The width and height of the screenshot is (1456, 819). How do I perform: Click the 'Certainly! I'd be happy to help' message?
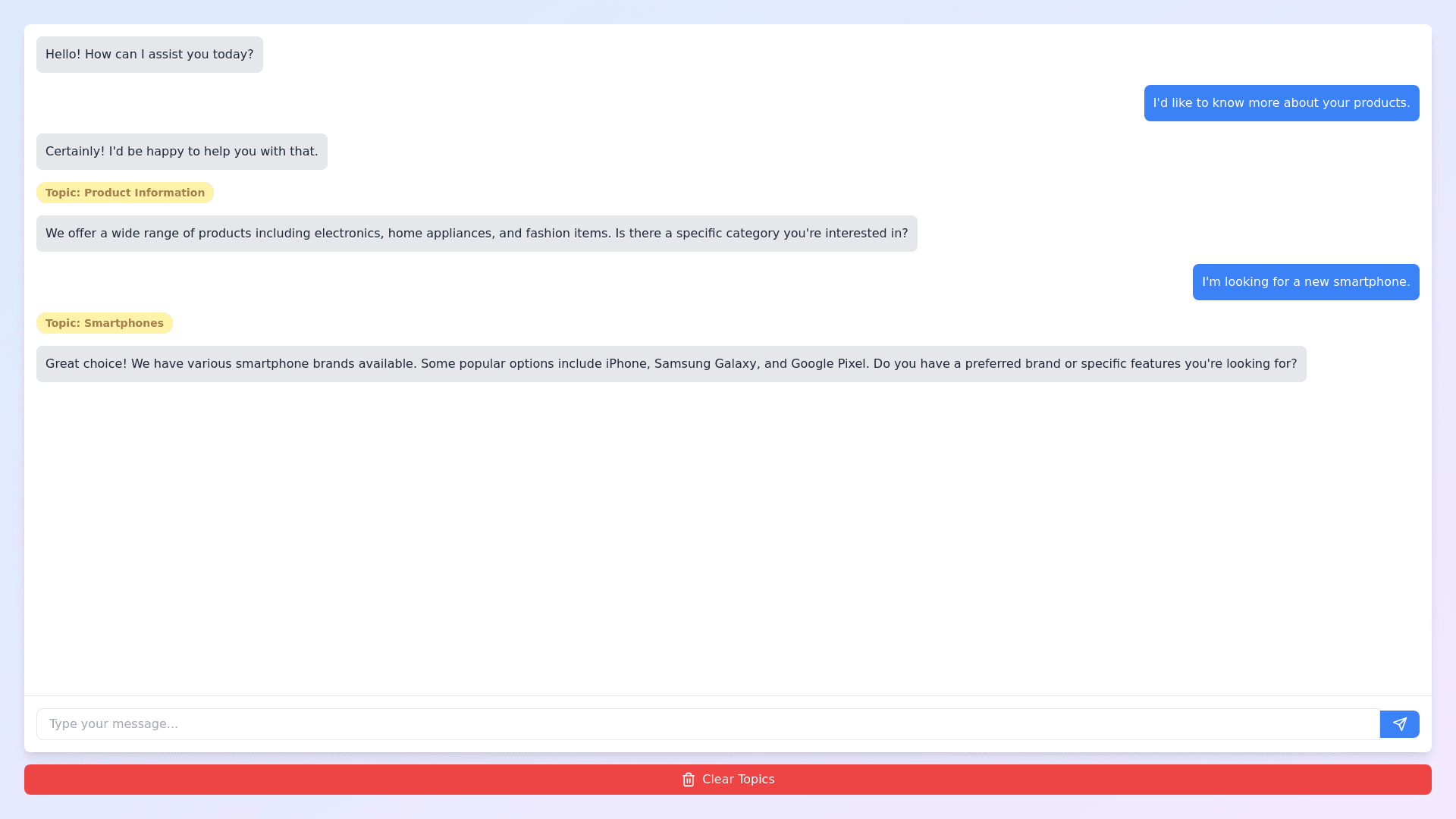click(181, 152)
